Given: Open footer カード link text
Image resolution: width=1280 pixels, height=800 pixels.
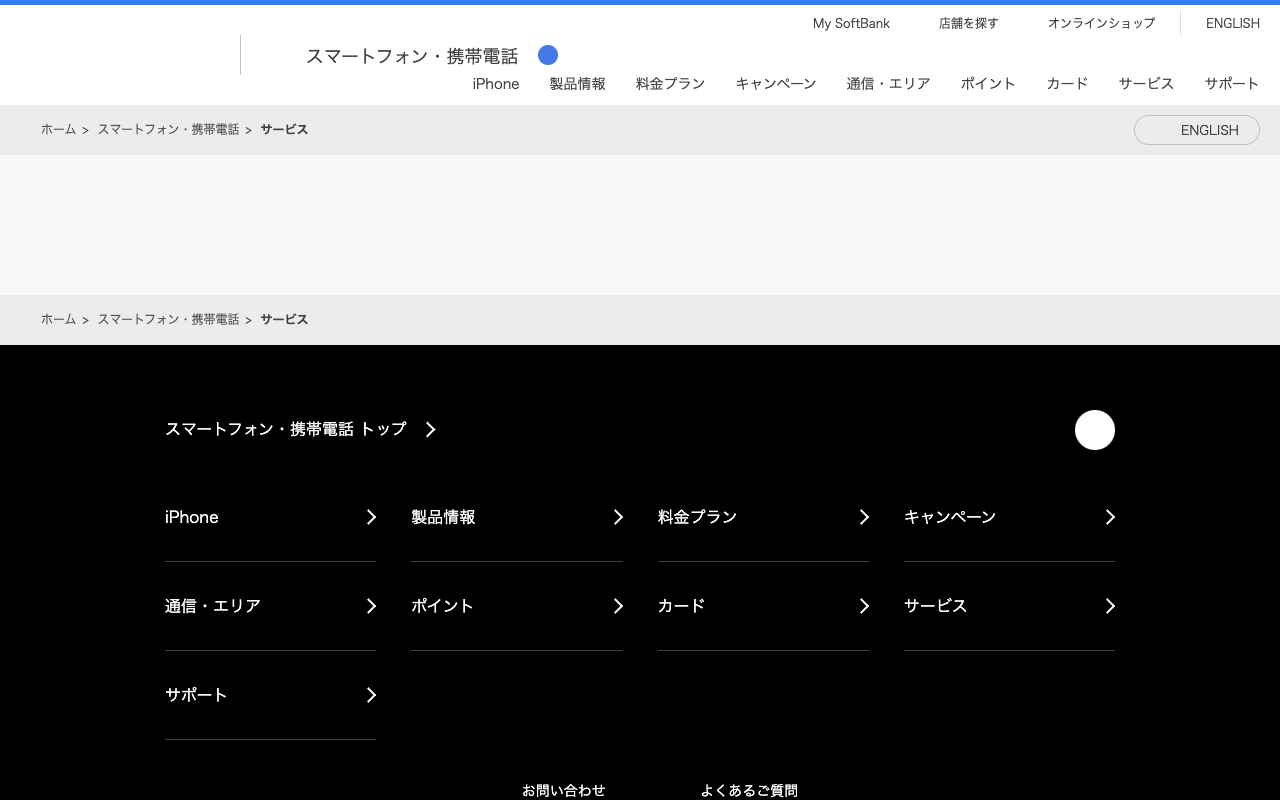Looking at the screenshot, I should tap(682, 606).
